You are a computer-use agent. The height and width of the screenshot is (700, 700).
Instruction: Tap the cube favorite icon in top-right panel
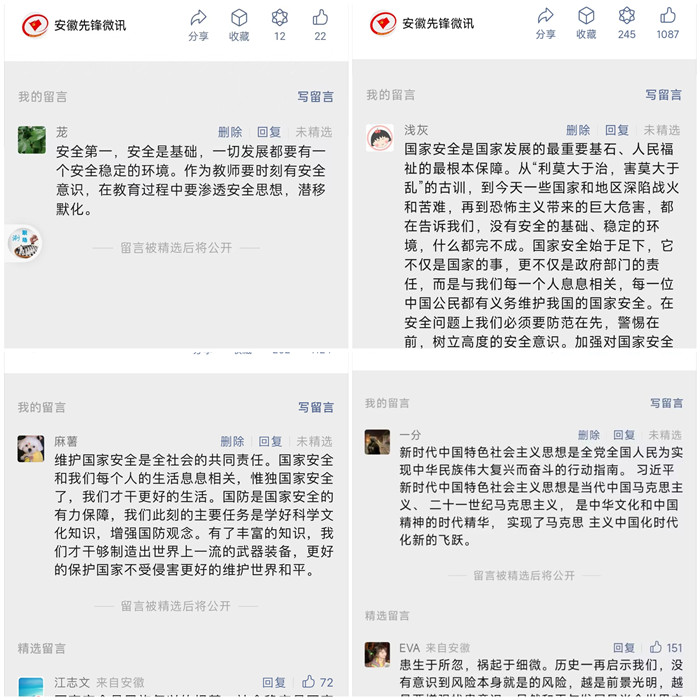click(x=586, y=16)
